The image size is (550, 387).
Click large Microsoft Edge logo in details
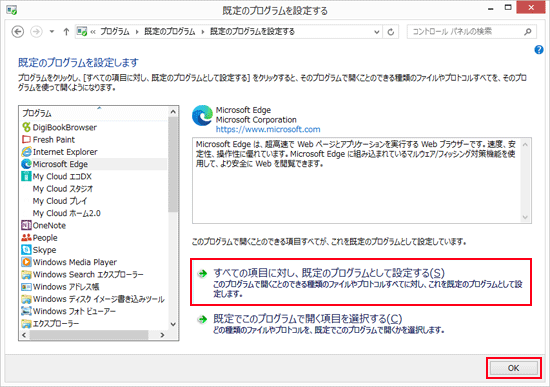202,116
